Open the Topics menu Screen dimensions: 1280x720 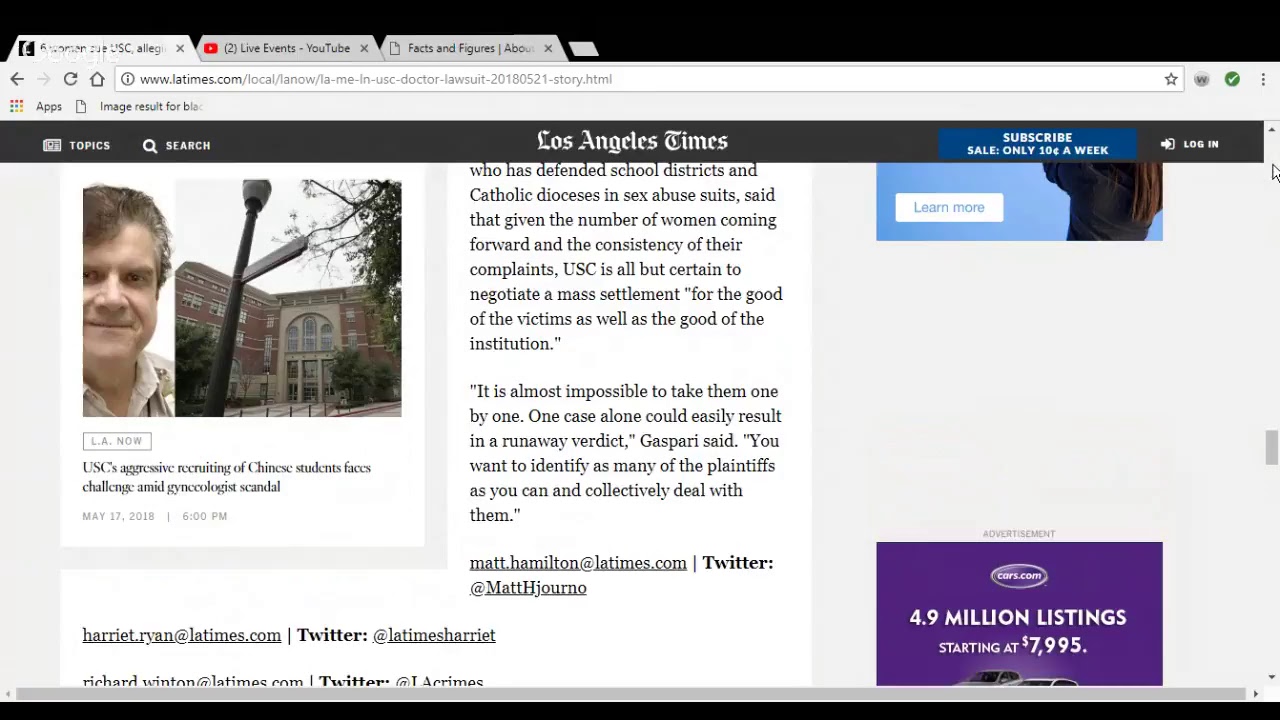tap(77, 145)
